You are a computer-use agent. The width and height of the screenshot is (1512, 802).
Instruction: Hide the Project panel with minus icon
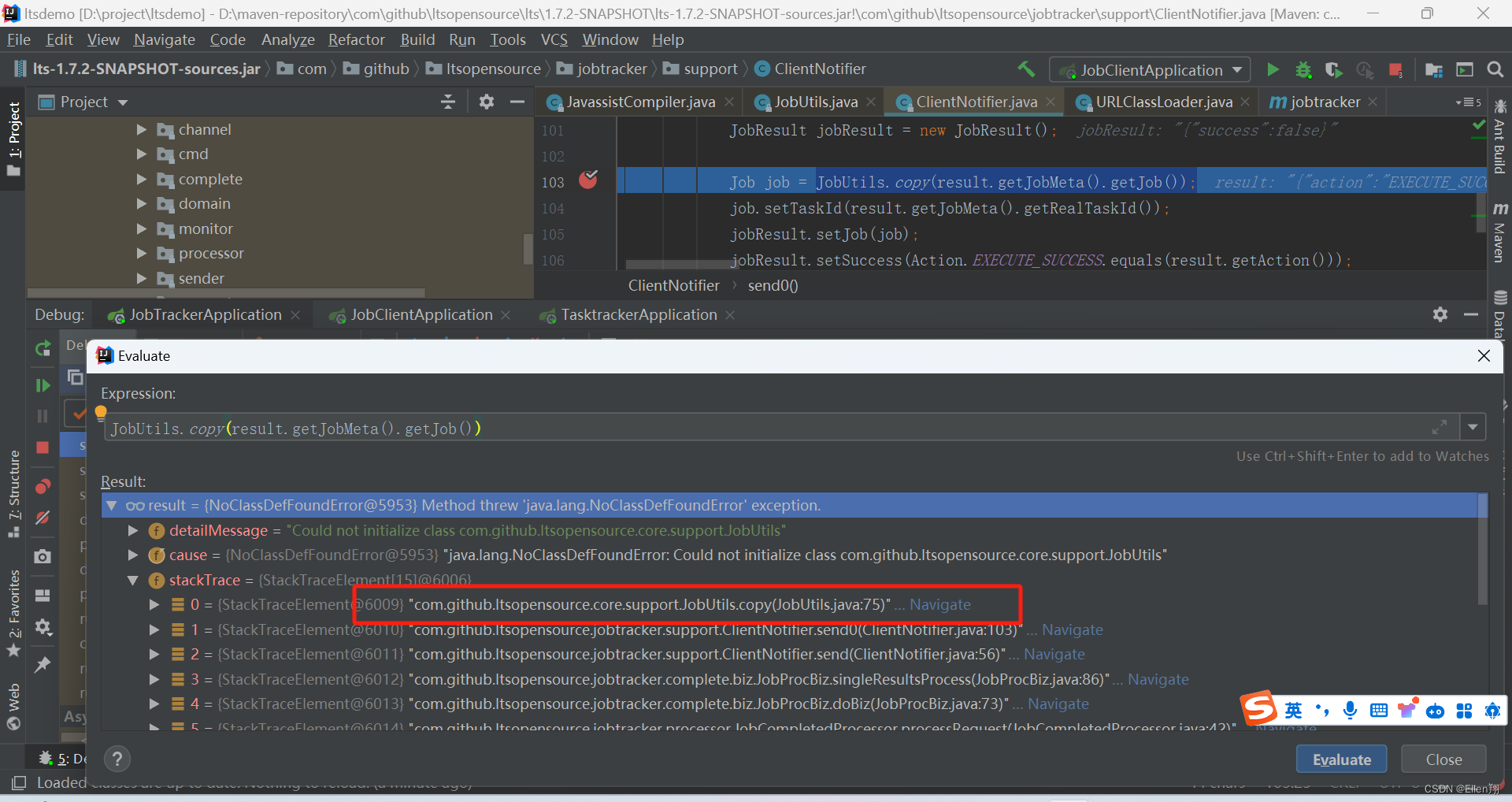(517, 102)
